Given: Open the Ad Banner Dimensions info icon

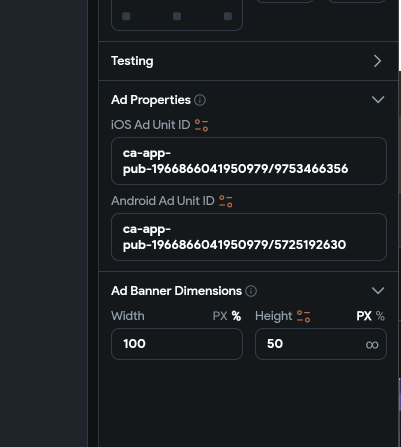Looking at the screenshot, I should tap(251, 291).
